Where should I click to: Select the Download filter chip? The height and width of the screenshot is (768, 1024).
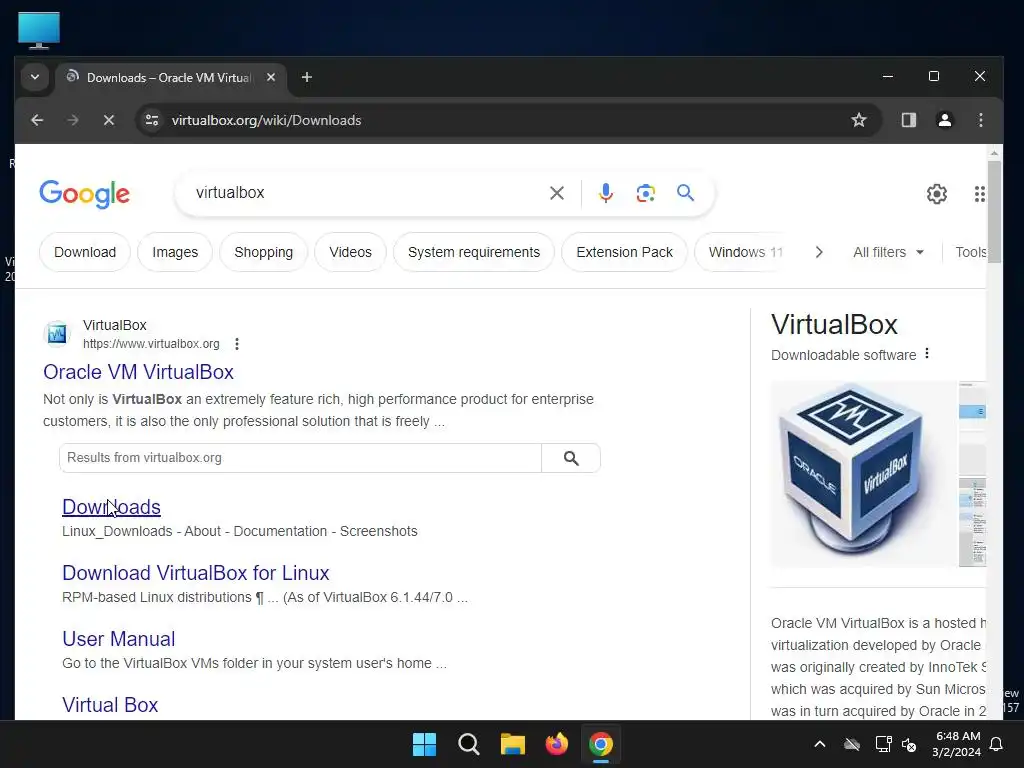pyautogui.click(x=85, y=252)
